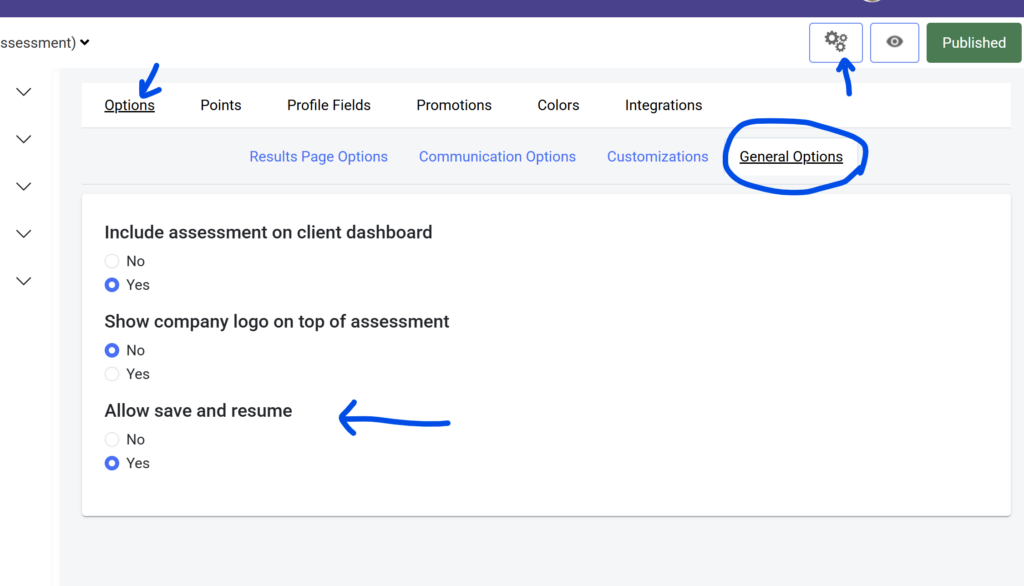This screenshot has width=1024, height=586.
Task: Switch to the Options tab
Action: (129, 105)
